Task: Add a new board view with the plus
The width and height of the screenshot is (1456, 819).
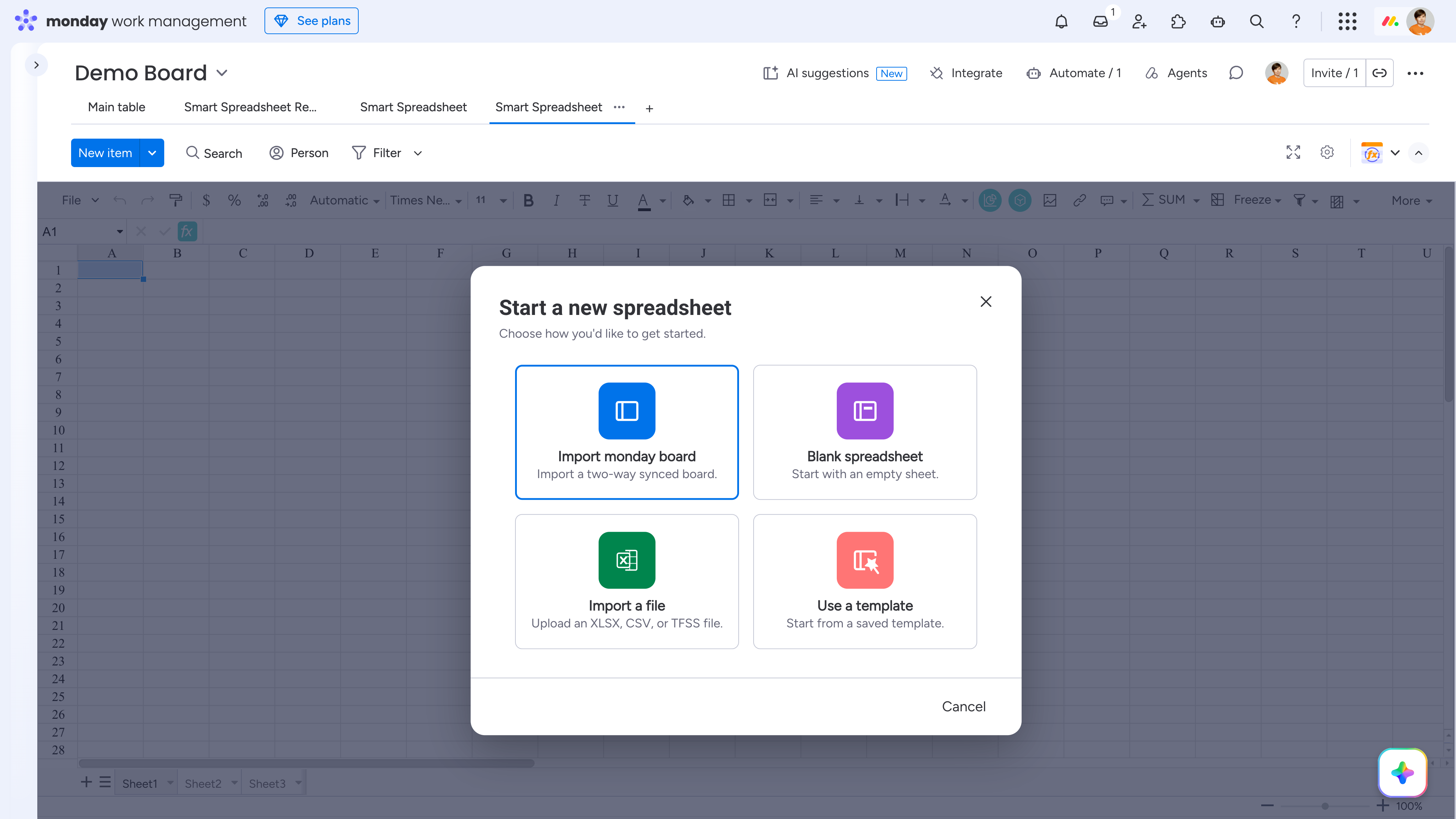Action: coord(649,108)
